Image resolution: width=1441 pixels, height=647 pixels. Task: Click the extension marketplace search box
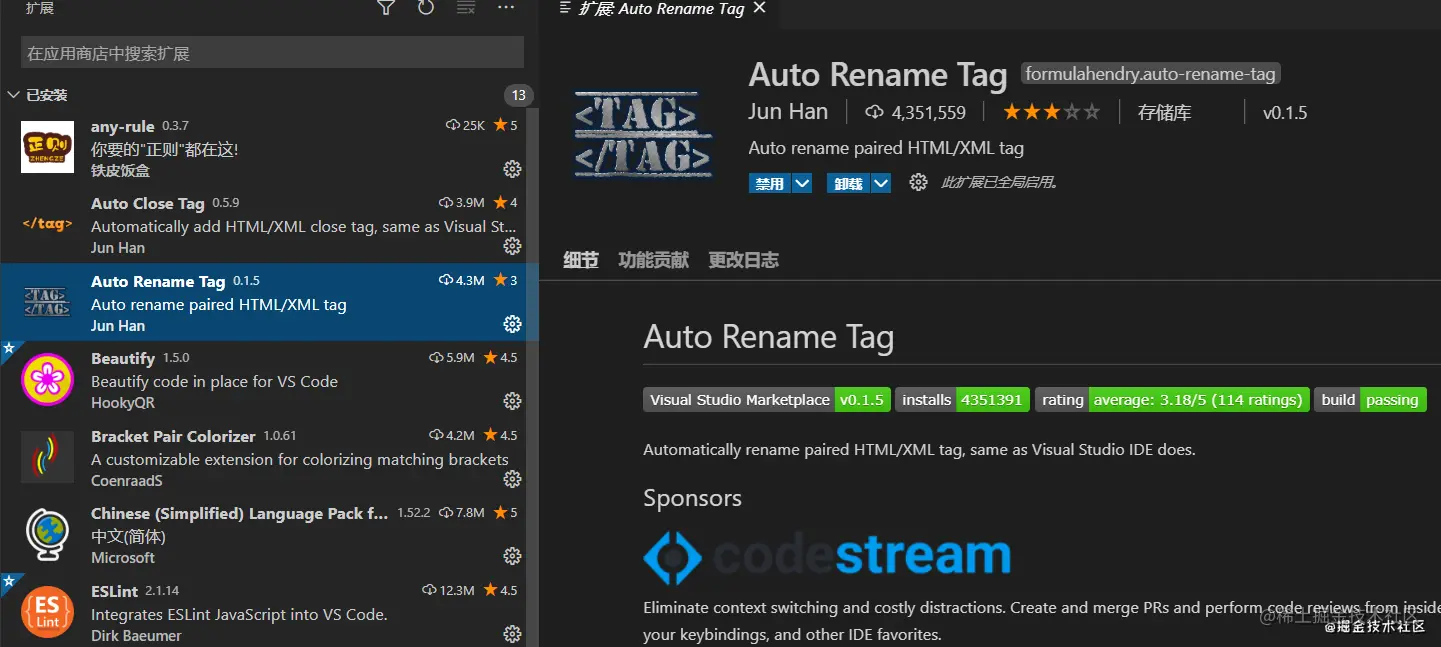click(272, 53)
